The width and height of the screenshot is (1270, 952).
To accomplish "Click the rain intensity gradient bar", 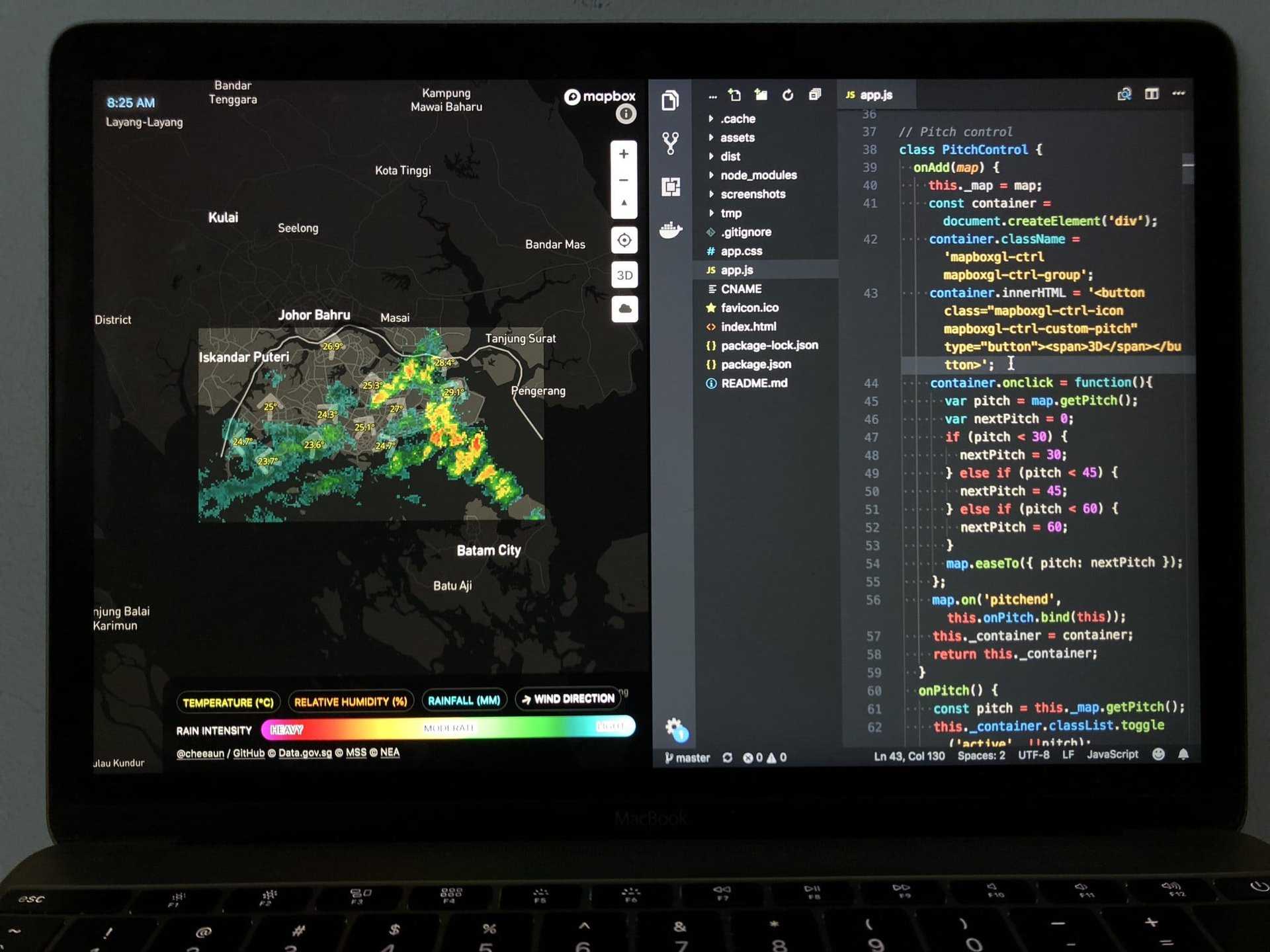I will 448,728.
